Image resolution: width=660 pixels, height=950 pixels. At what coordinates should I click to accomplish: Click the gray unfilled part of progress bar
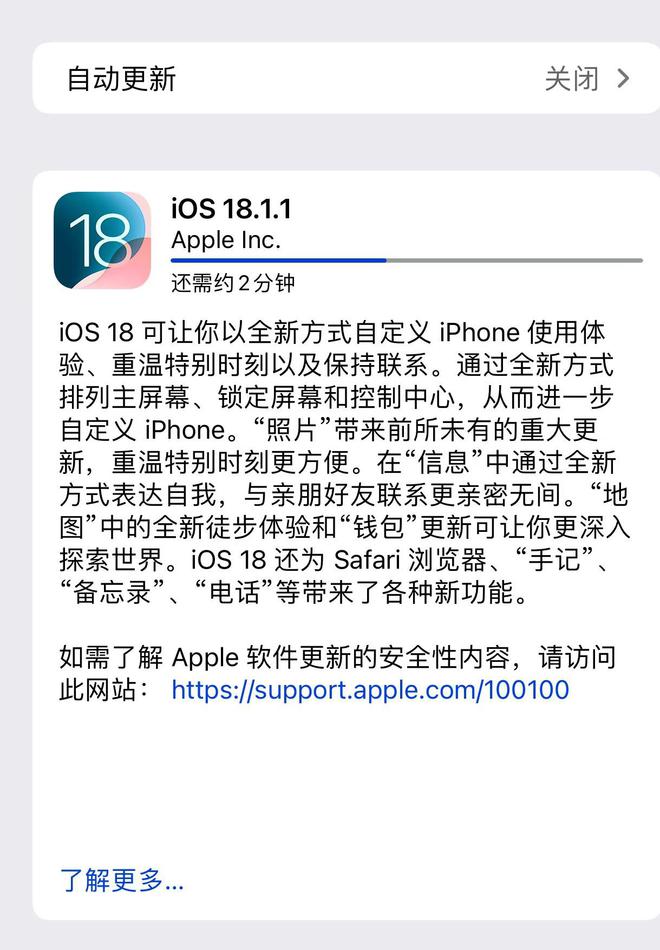pyautogui.click(x=515, y=261)
